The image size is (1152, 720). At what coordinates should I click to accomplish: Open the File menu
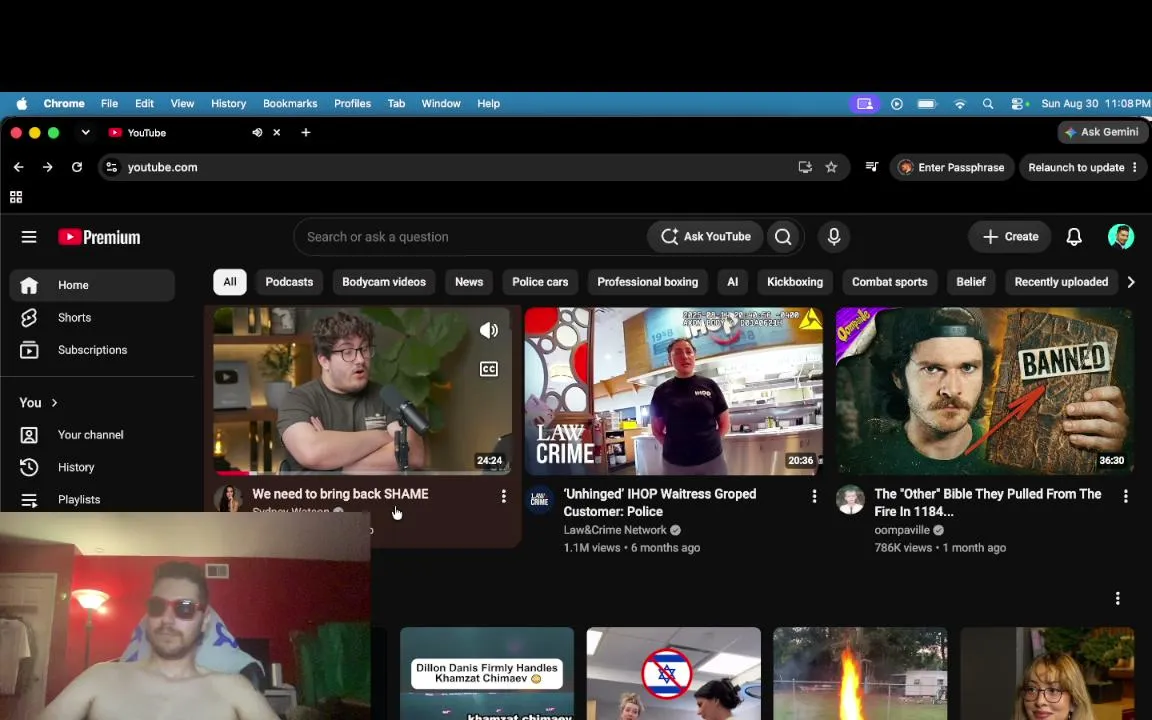click(x=109, y=104)
